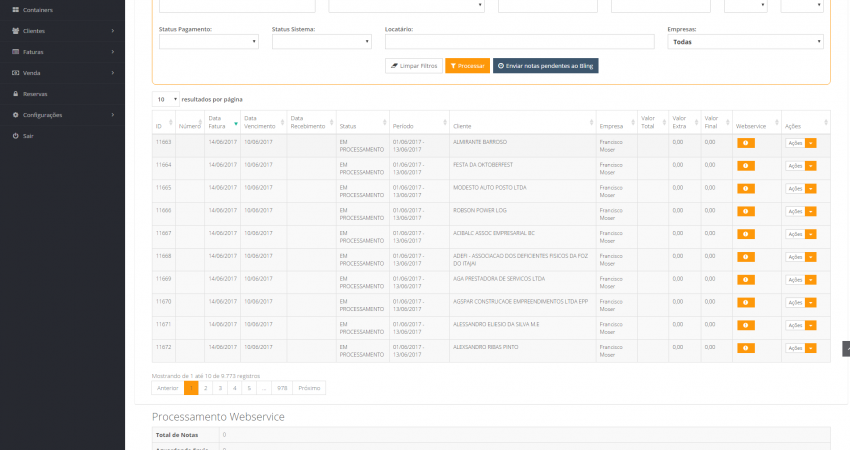
Task: Click webservice info icon for ROBSON POWER LOG
Action: point(746,211)
